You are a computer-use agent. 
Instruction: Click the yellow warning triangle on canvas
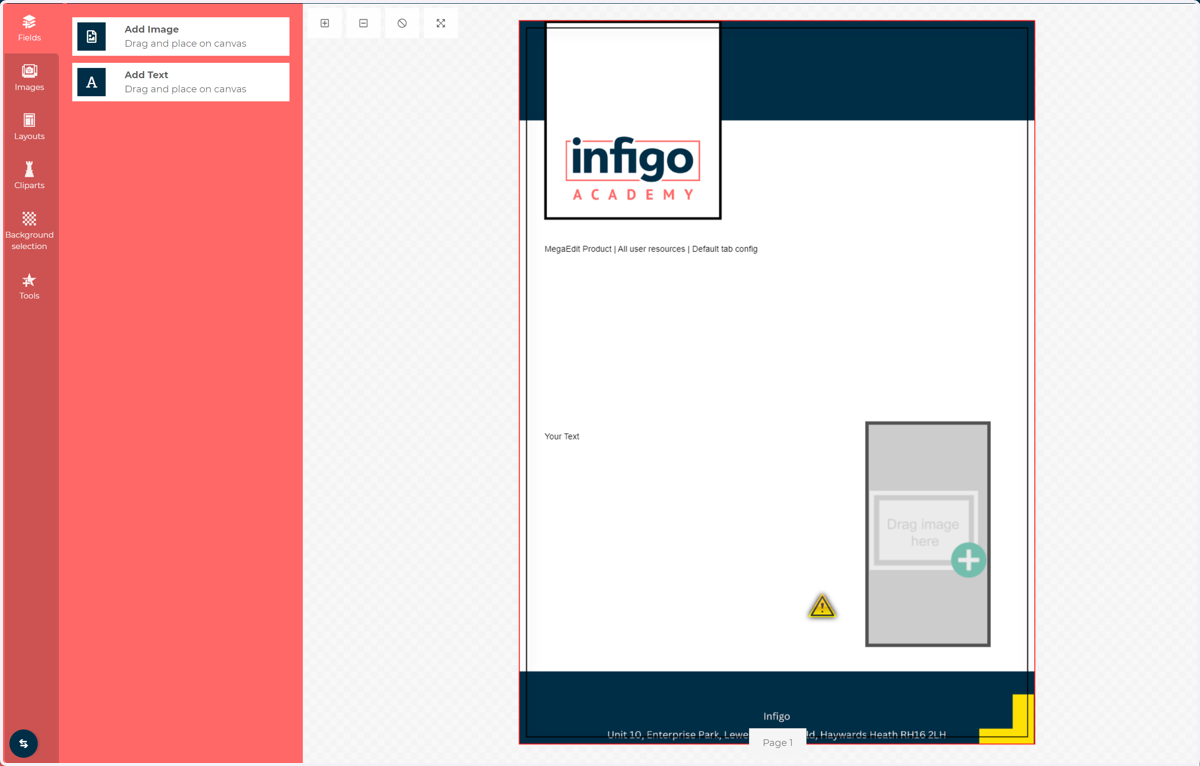[x=822, y=606]
